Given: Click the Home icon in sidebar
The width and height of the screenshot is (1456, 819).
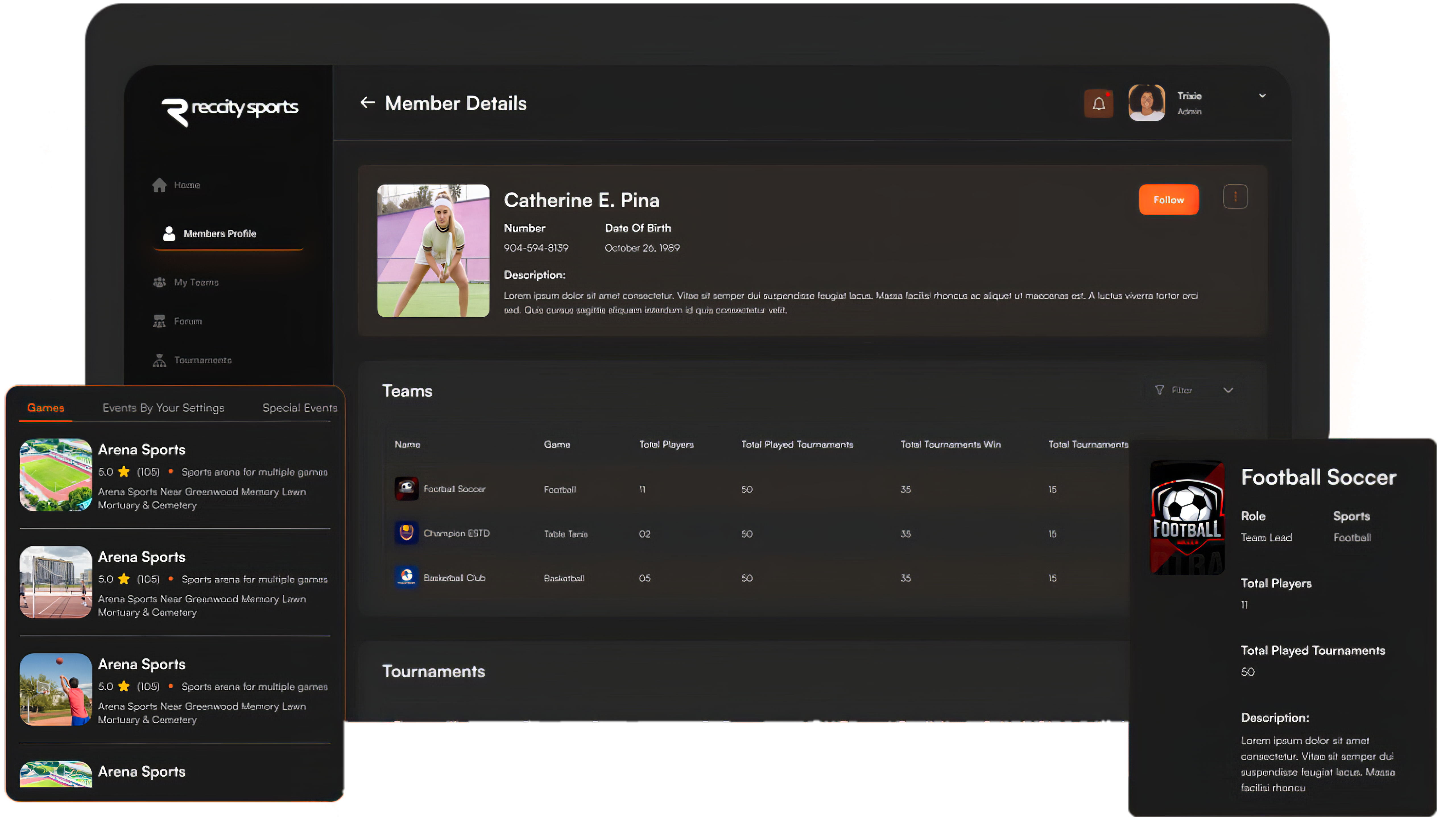Looking at the screenshot, I should click(159, 185).
